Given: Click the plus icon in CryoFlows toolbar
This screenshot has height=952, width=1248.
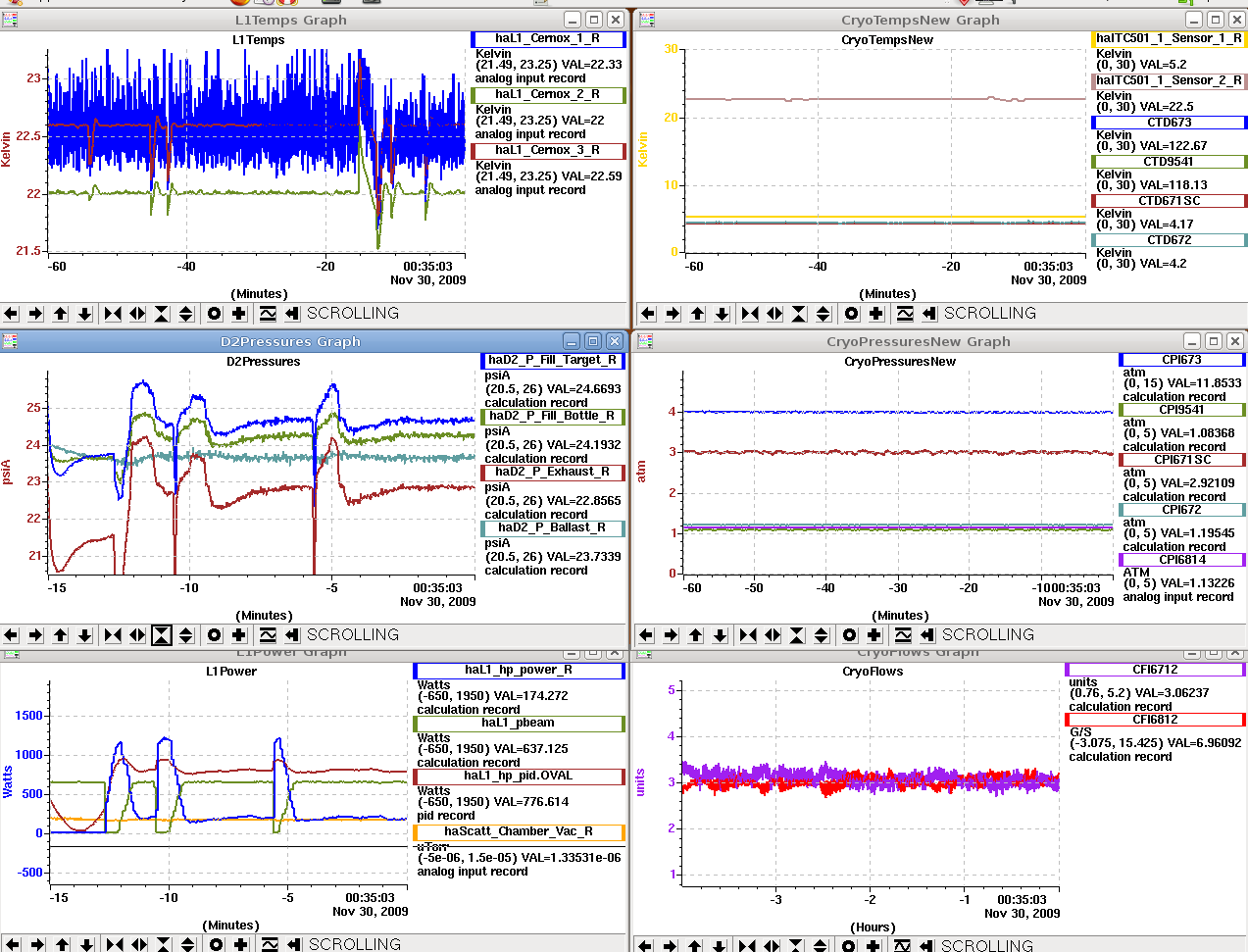Looking at the screenshot, I should (873, 945).
